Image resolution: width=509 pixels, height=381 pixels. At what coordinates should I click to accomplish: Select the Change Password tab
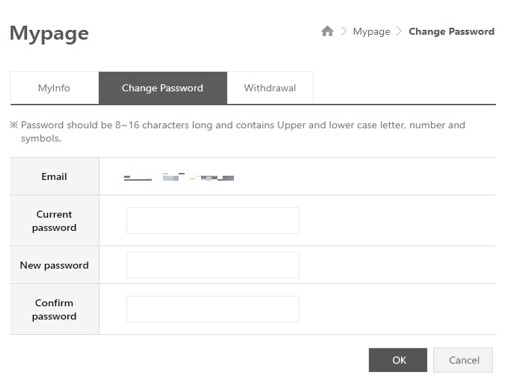tap(163, 88)
